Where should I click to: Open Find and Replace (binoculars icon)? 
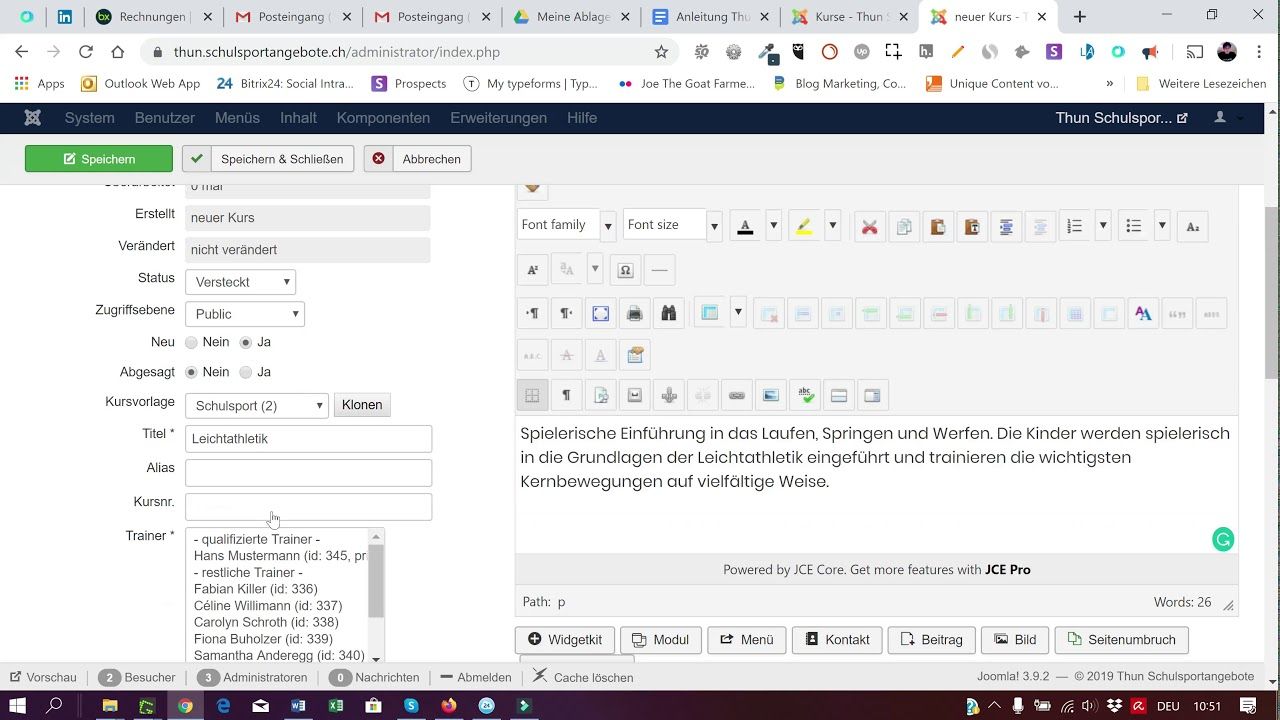coord(668,314)
